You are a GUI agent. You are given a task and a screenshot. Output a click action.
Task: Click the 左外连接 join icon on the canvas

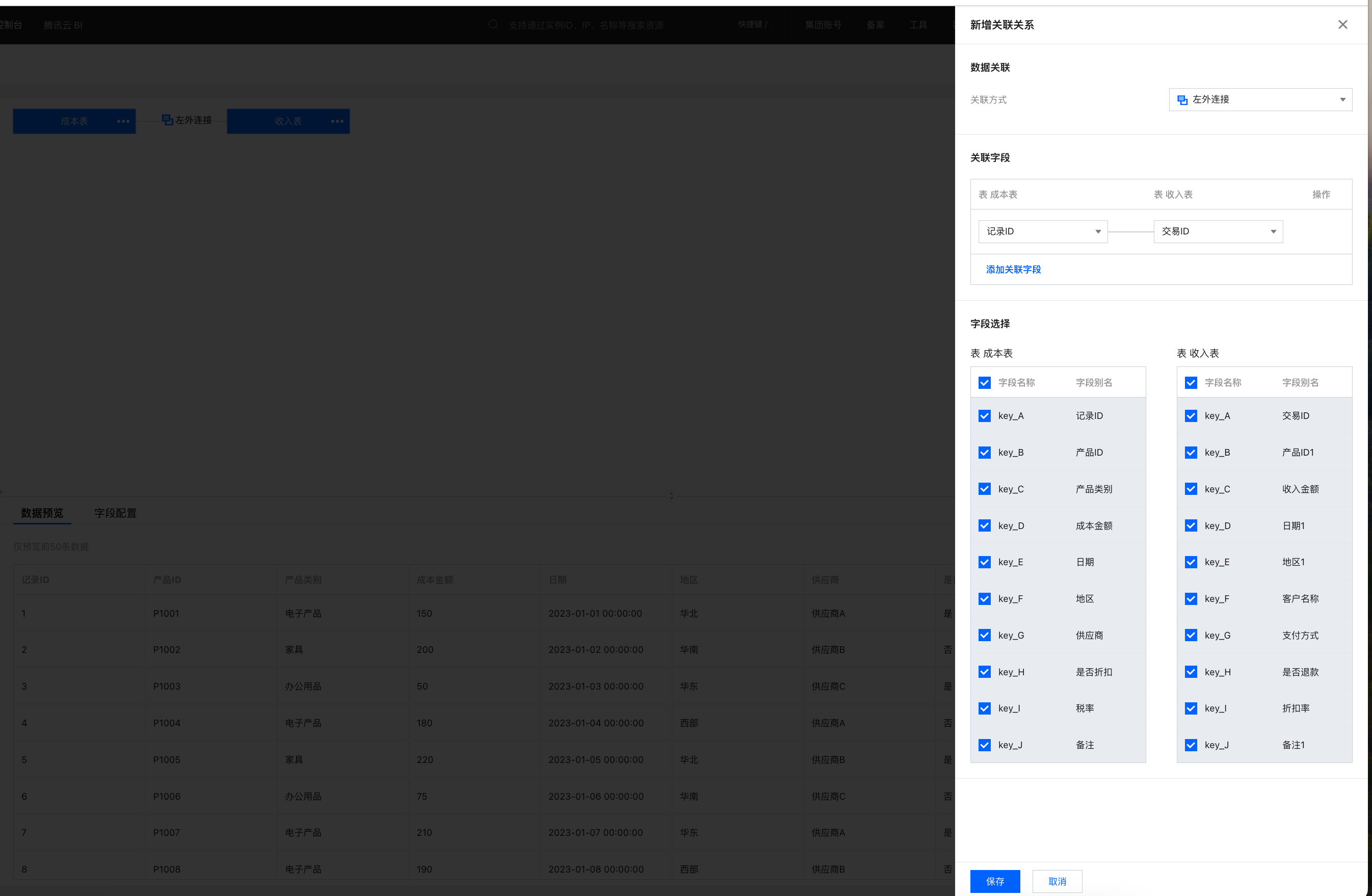click(x=168, y=119)
